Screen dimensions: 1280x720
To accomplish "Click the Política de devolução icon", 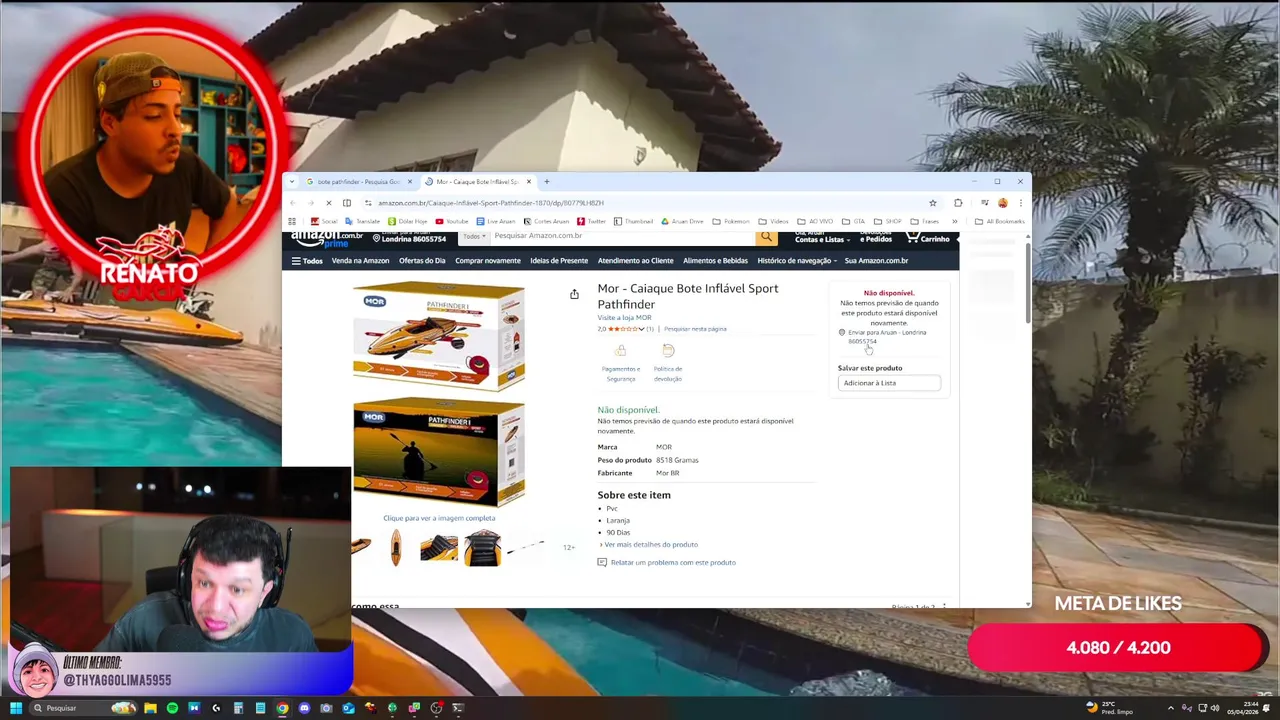I will click(x=668, y=351).
